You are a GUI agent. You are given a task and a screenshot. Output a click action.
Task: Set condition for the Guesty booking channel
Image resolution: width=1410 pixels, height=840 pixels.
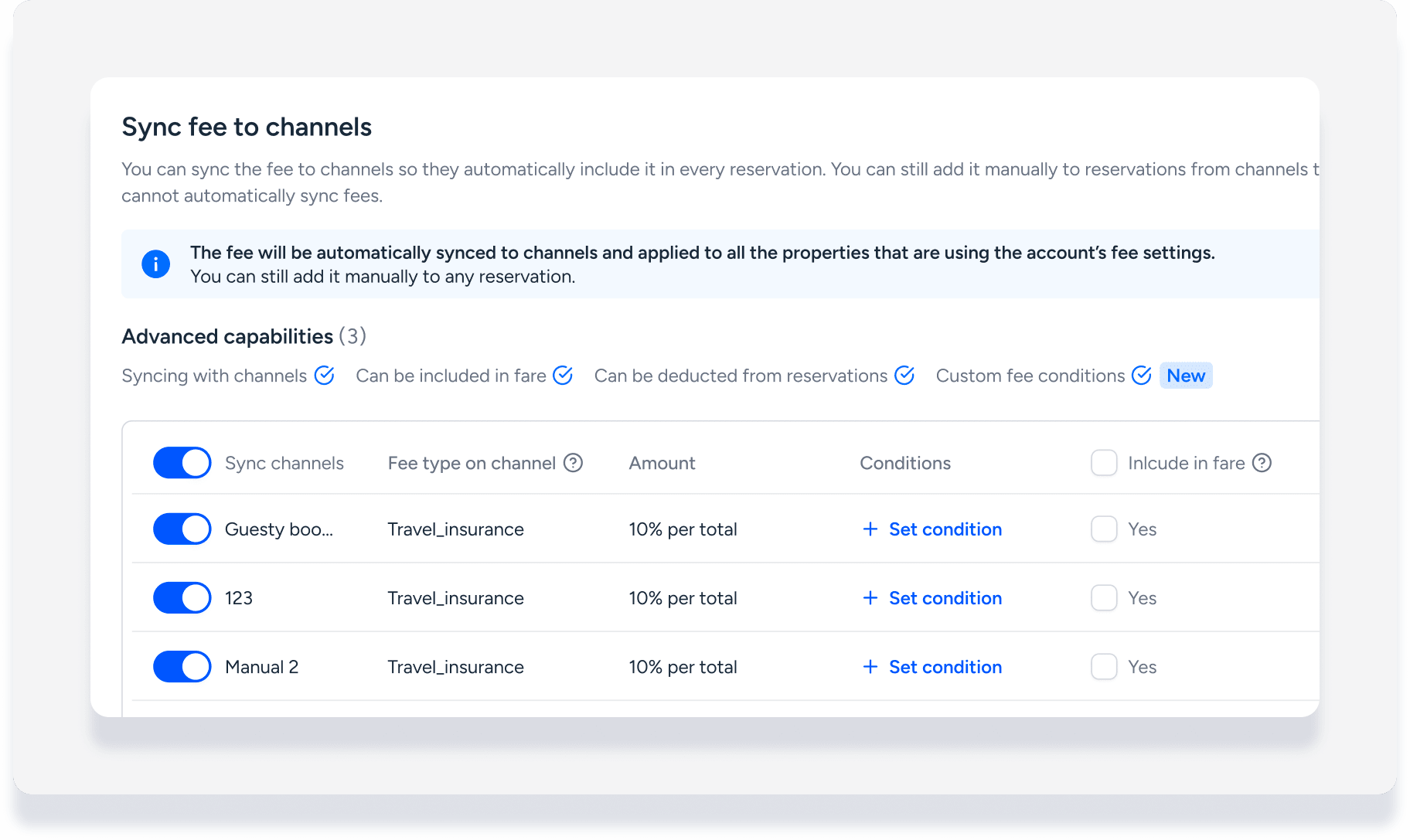tap(945, 529)
